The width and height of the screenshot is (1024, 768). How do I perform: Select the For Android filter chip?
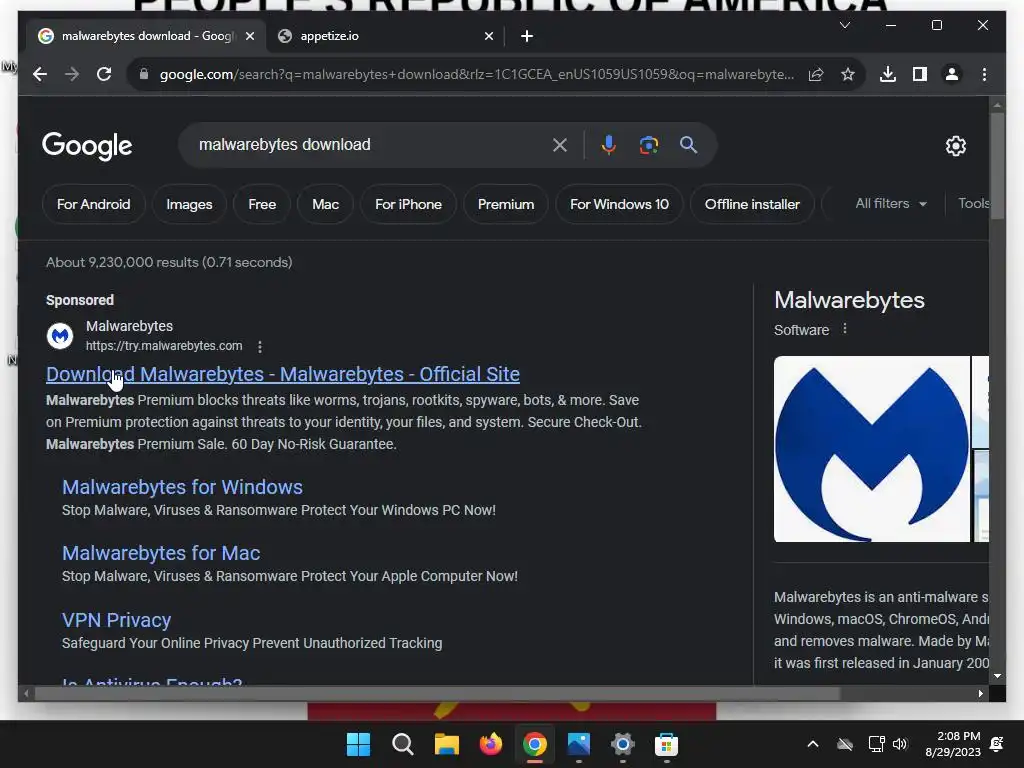pos(93,204)
